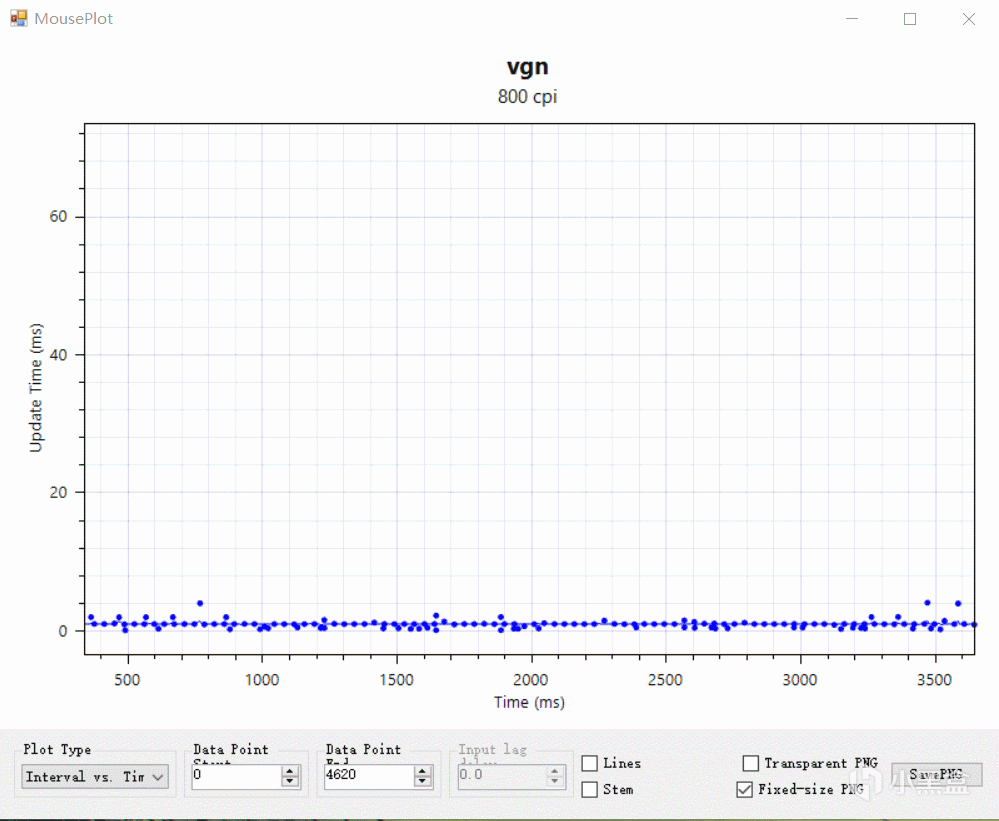Enable the Lines checkbox
Viewport: 999px width, 821px height.
pyautogui.click(x=590, y=763)
